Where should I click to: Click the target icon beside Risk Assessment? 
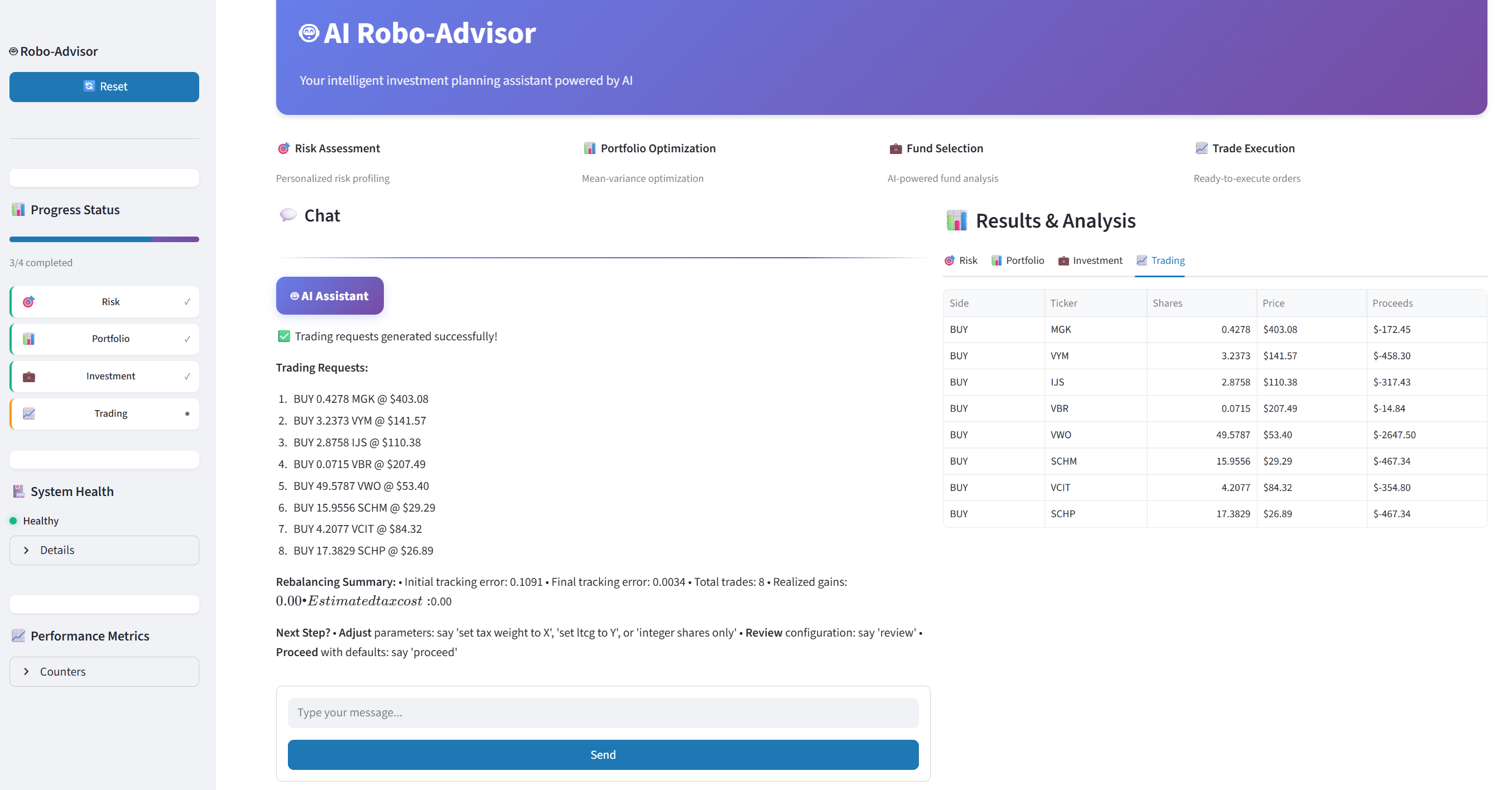tap(283, 148)
